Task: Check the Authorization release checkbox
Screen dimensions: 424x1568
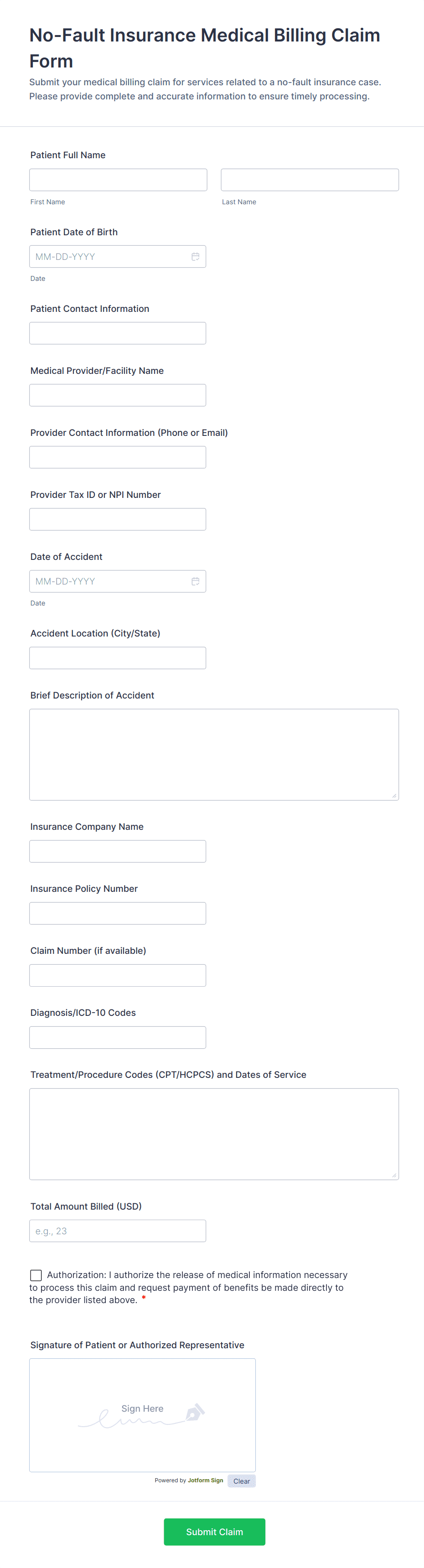Action: [36, 1275]
